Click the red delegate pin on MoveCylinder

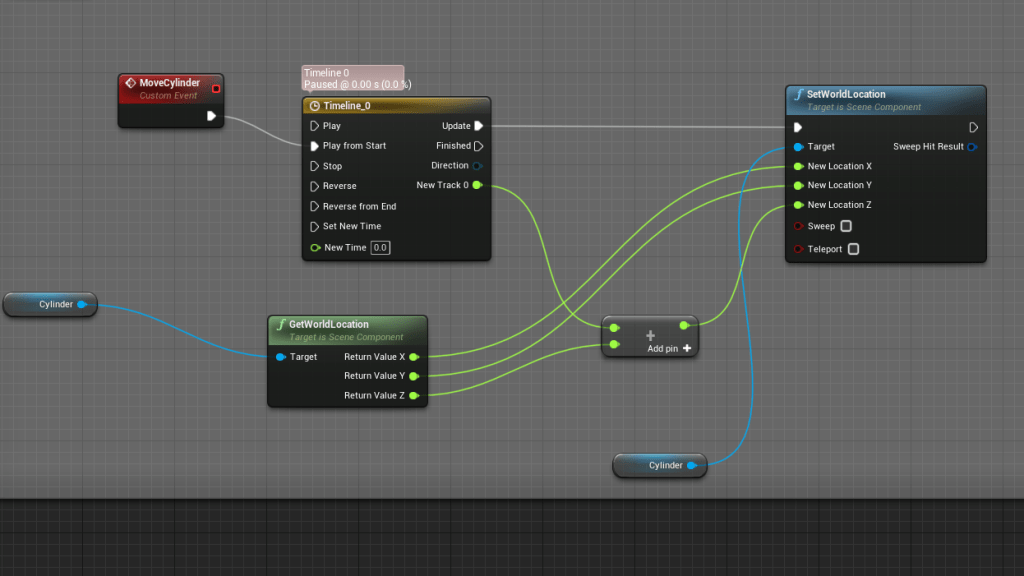click(216, 89)
